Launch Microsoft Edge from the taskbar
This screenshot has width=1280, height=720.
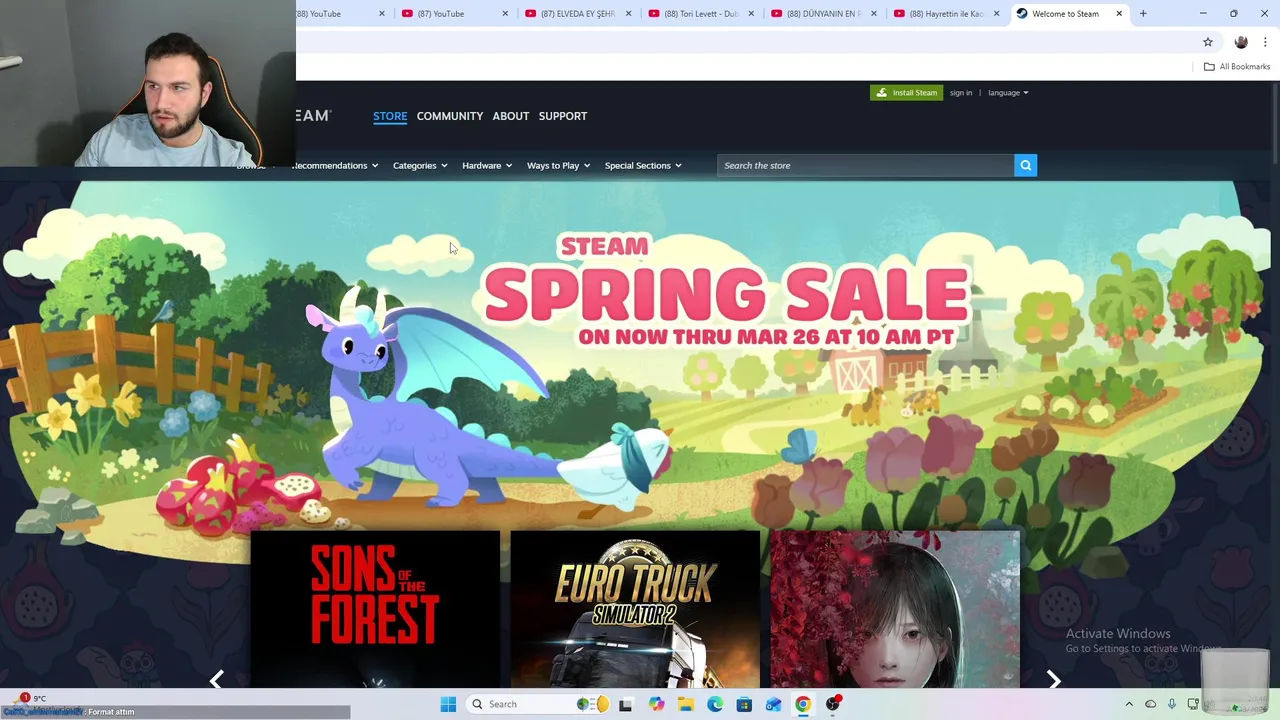[x=715, y=704]
